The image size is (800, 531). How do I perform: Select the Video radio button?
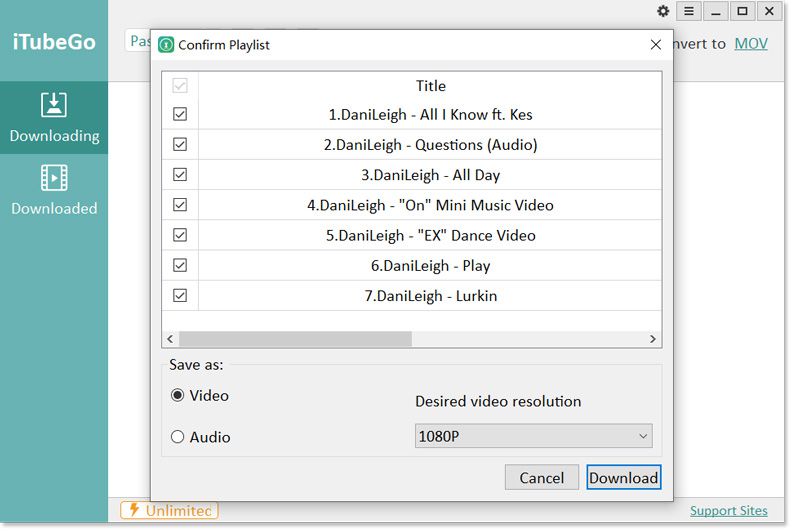(x=177, y=395)
